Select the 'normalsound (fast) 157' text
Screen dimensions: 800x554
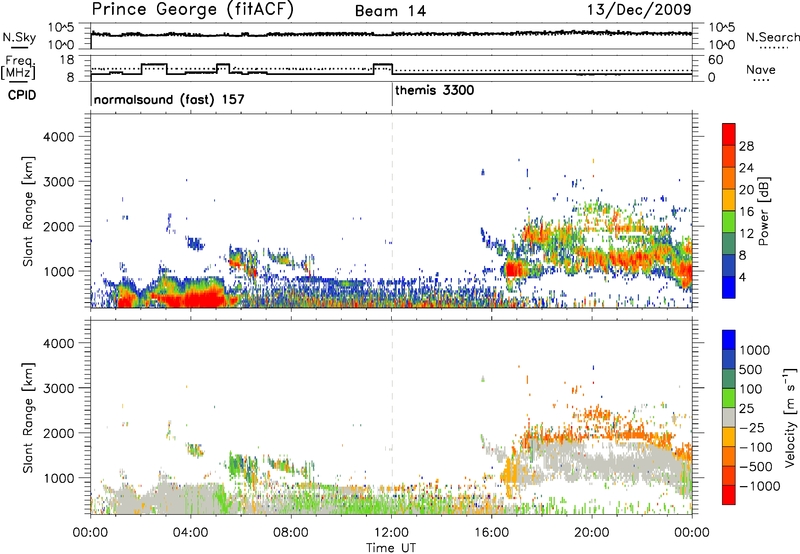tap(169, 99)
